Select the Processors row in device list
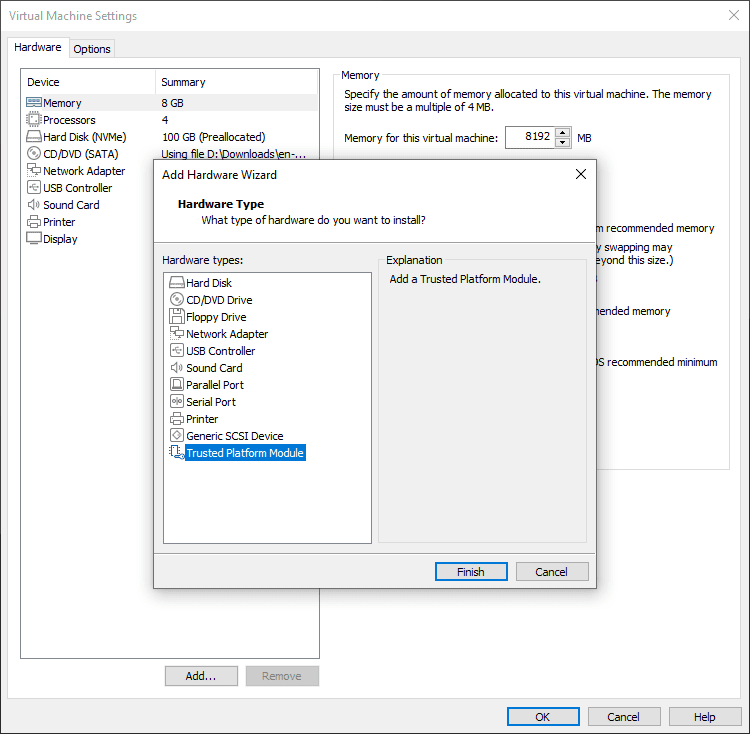The height and width of the screenshot is (734, 750). [x=69, y=120]
